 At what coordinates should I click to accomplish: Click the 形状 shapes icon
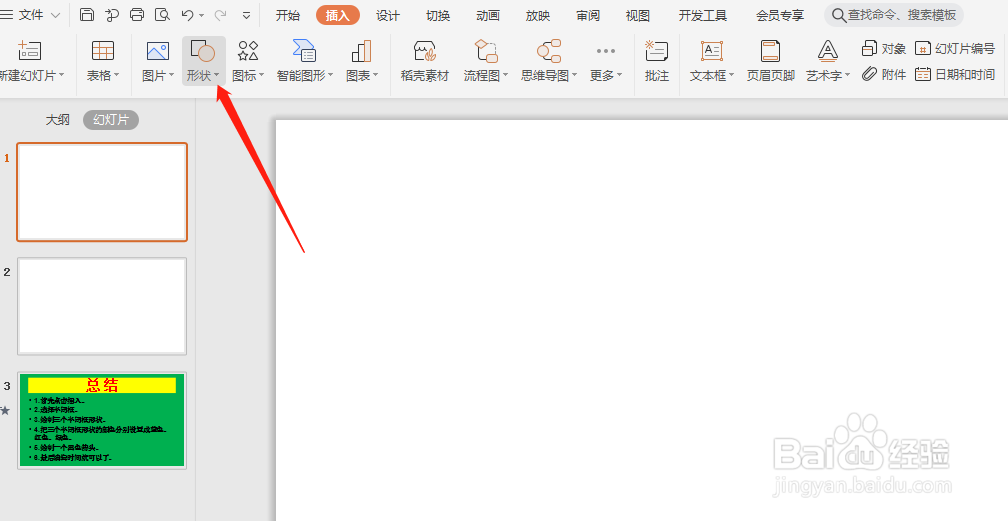click(203, 51)
